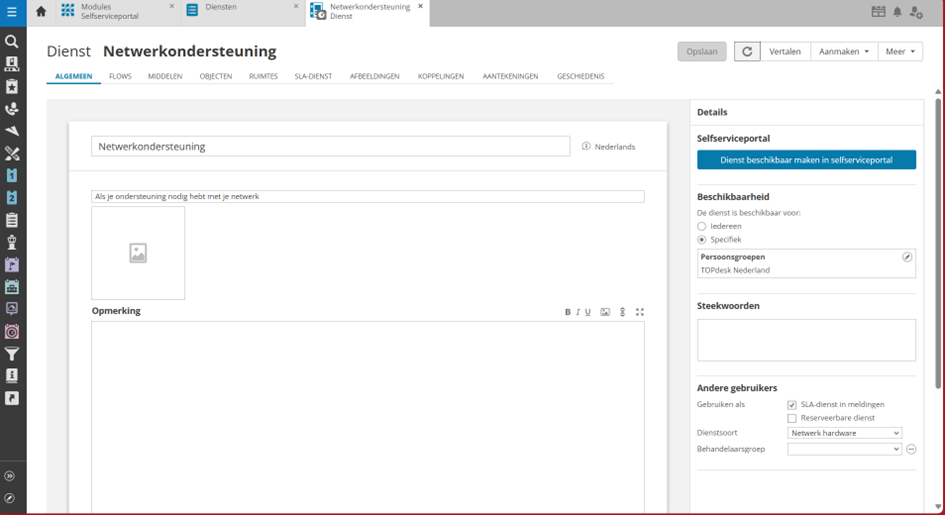Image resolution: width=945 pixels, height=515 pixels.
Task: Open the notifications bell icon
Action: coord(897,12)
